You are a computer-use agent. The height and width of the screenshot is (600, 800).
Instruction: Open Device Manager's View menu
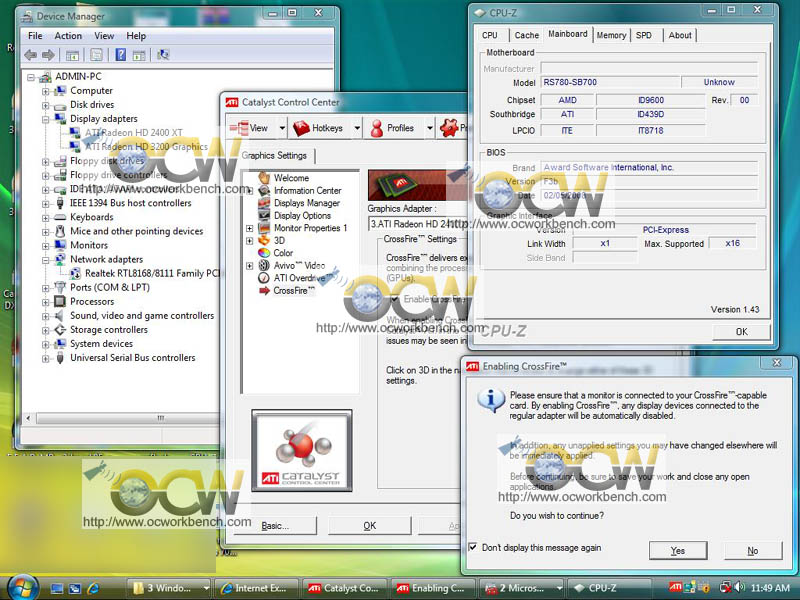tap(104, 36)
